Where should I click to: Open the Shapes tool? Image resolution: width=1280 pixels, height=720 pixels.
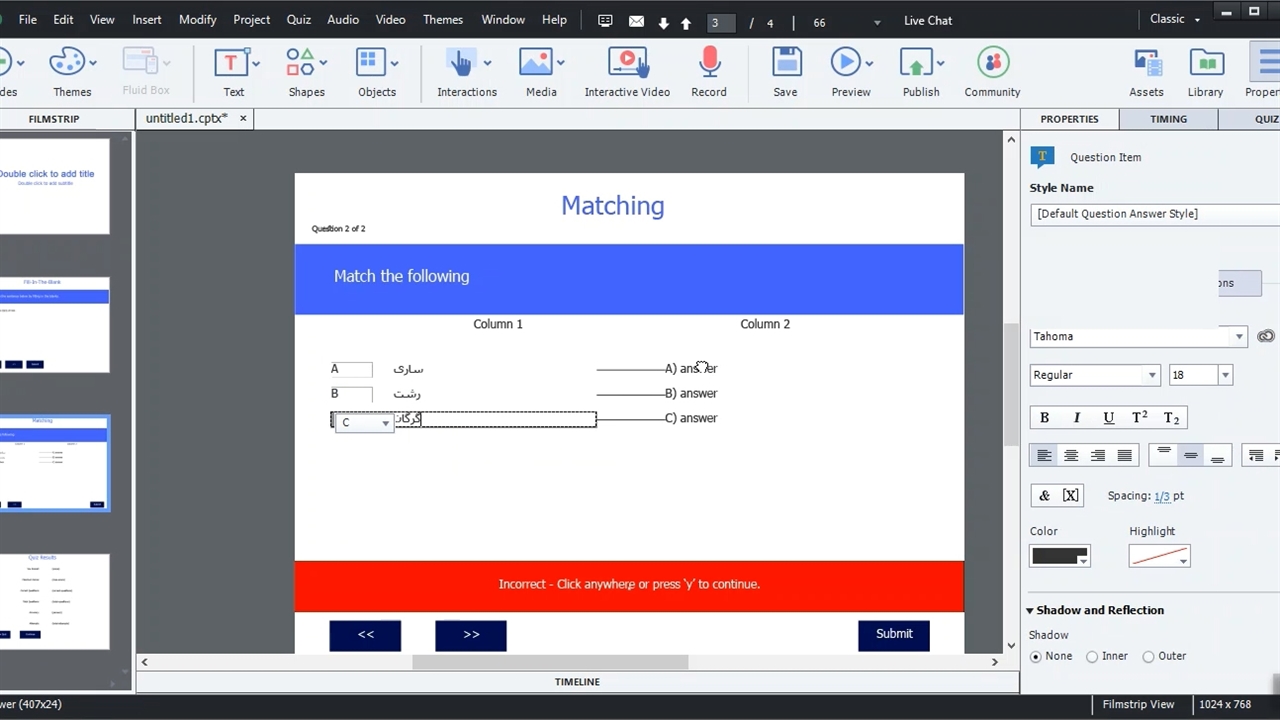301,64
